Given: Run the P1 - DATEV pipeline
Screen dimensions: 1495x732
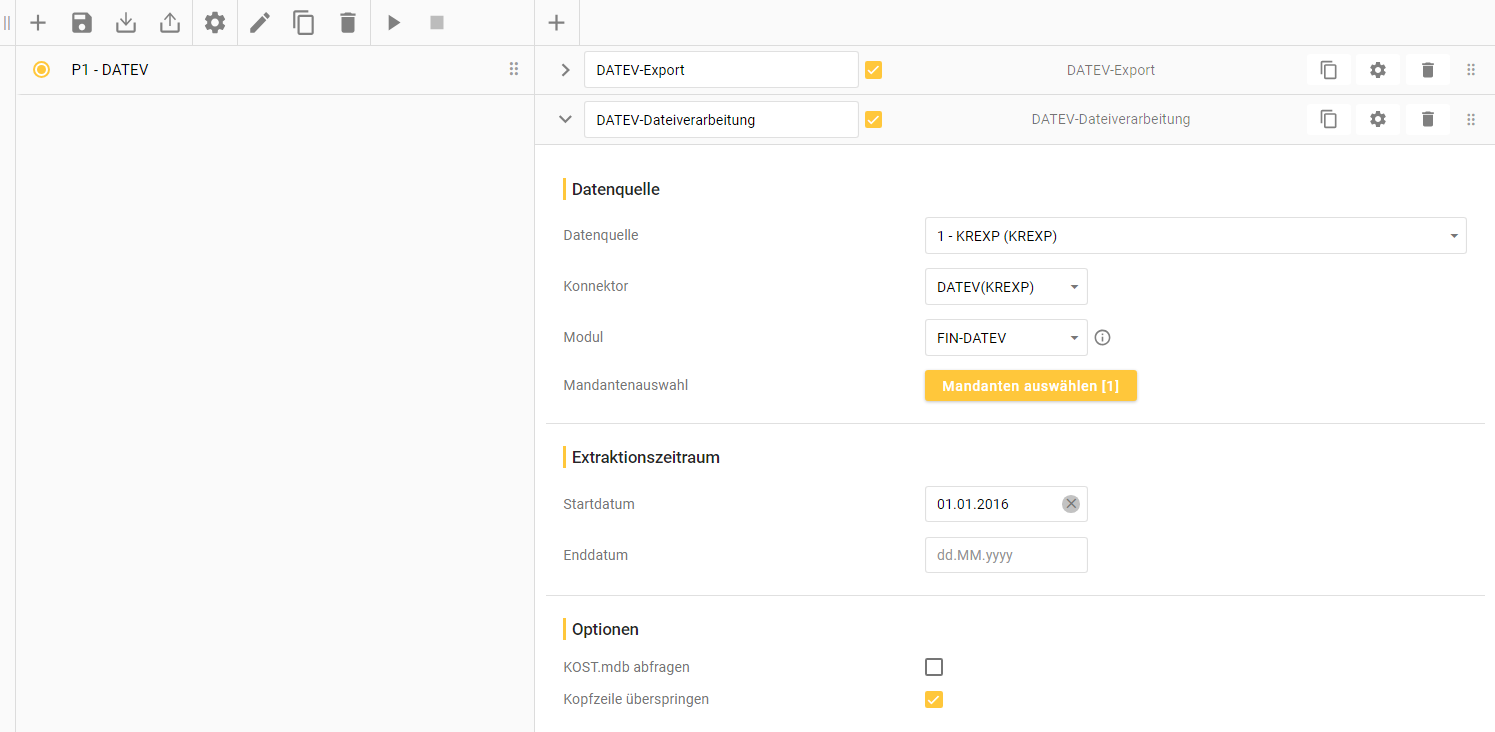Looking at the screenshot, I should pyautogui.click(x=393, y=22).
